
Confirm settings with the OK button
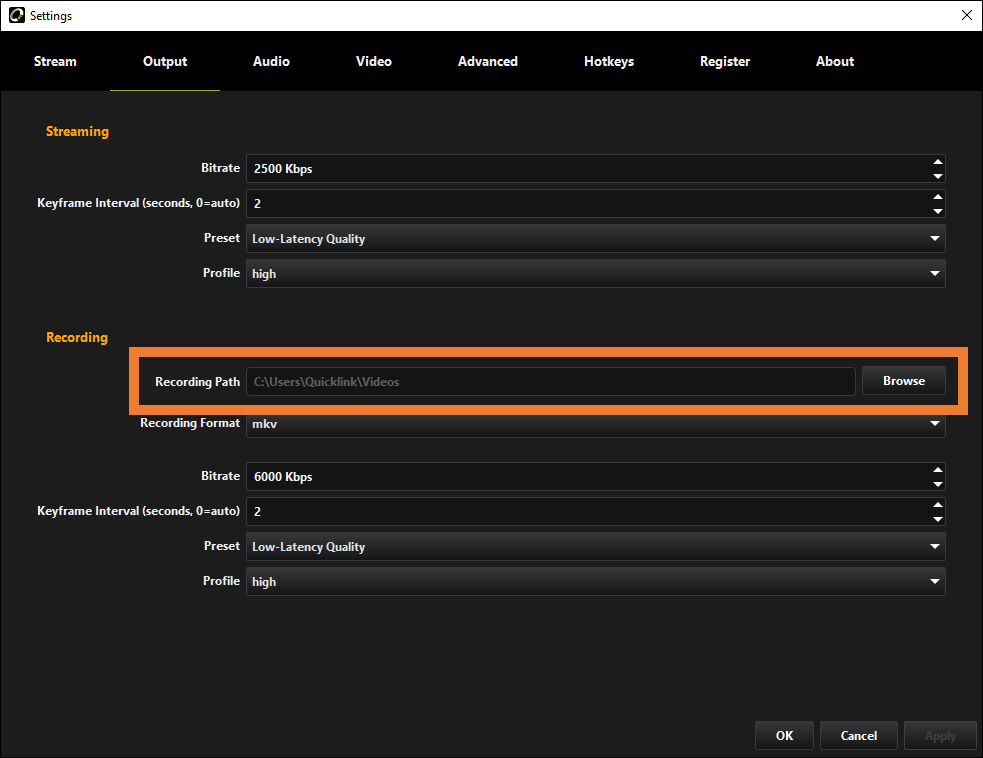[784, 735]
